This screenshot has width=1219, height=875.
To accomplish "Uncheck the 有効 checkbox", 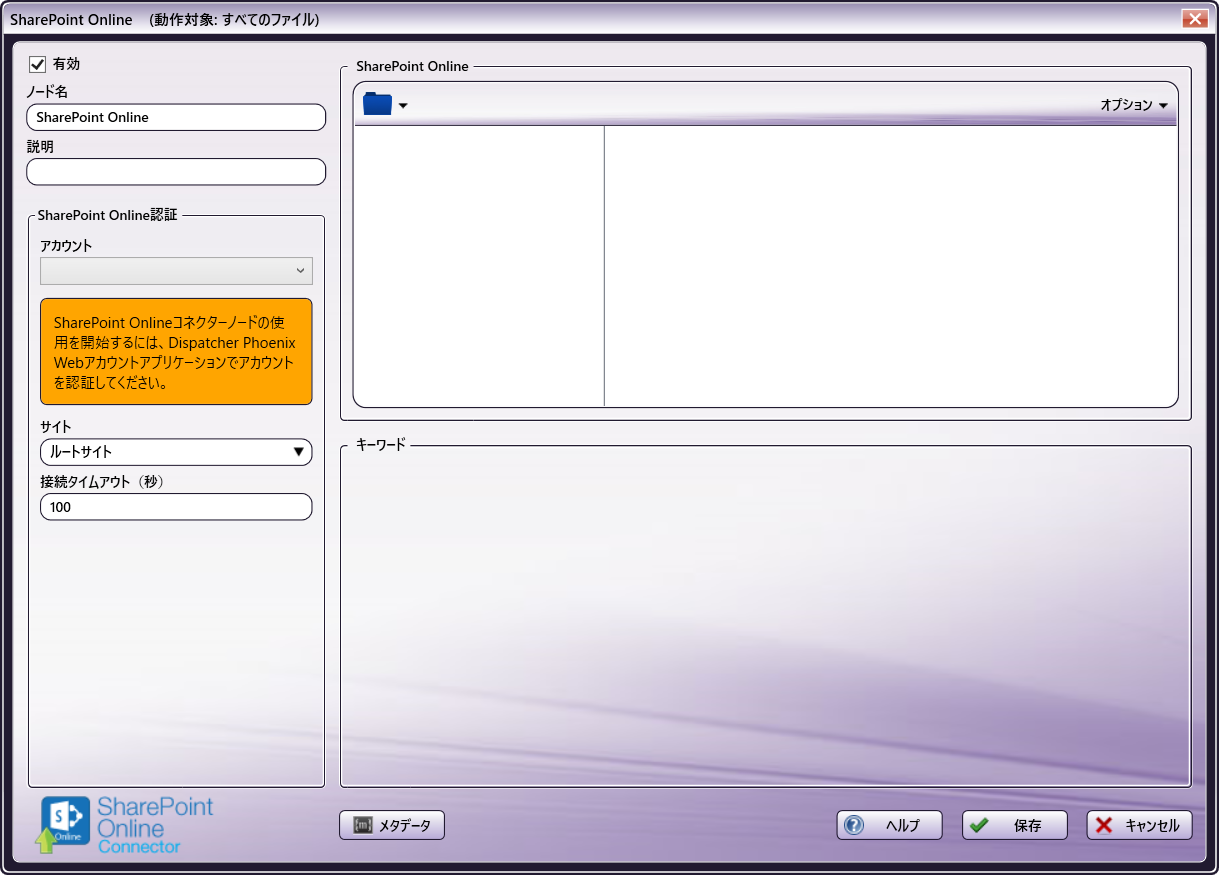I will point(38,64).
